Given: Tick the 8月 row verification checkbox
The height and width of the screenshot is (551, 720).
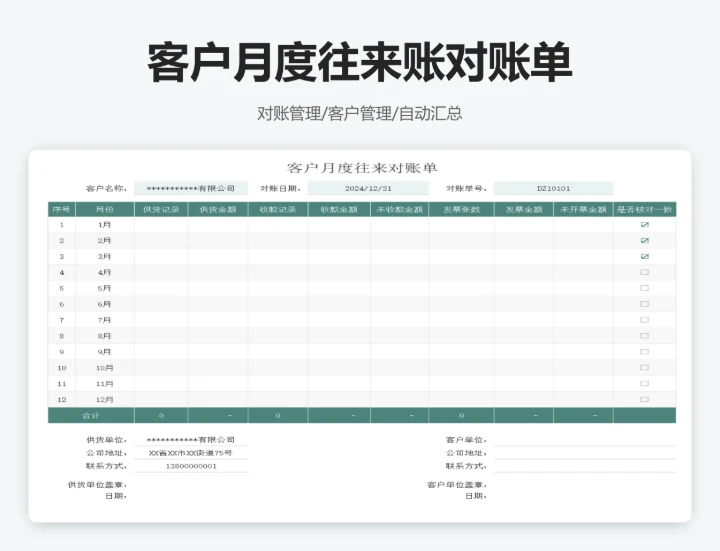Looking at the screenshot, I should pos(645,336).
